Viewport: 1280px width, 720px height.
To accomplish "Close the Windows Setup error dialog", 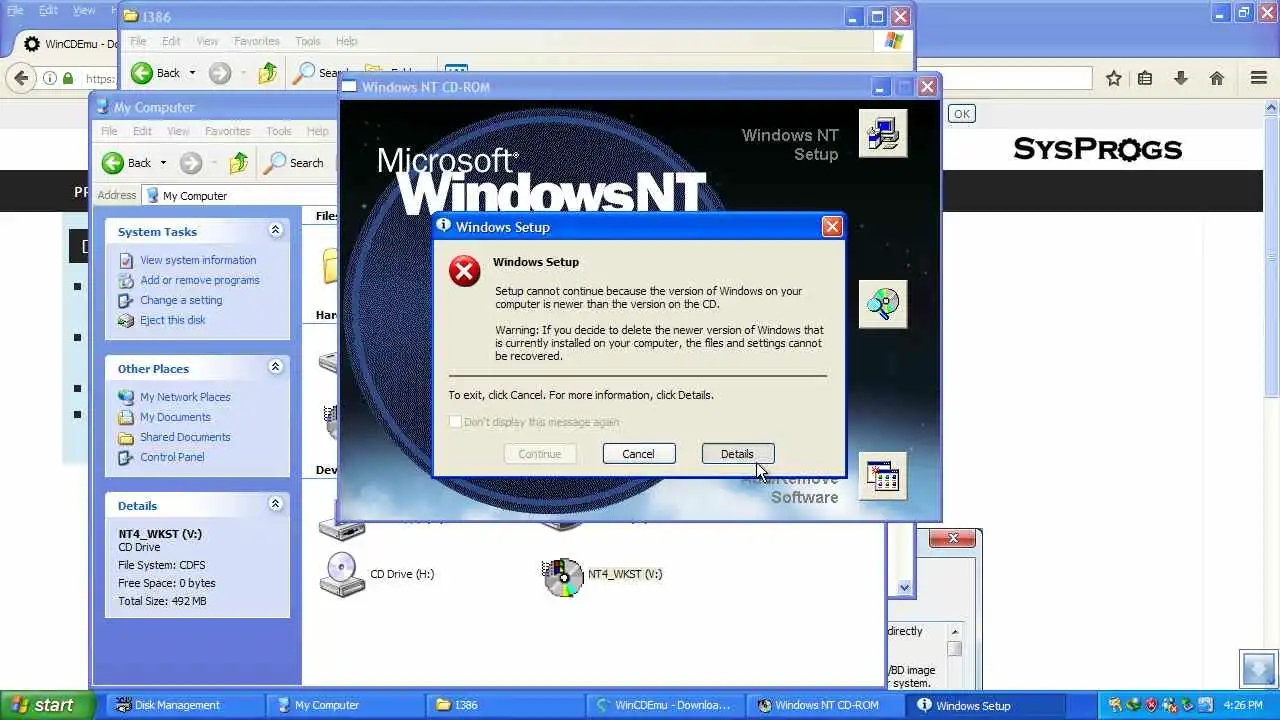I will click(x=832, y=227).
